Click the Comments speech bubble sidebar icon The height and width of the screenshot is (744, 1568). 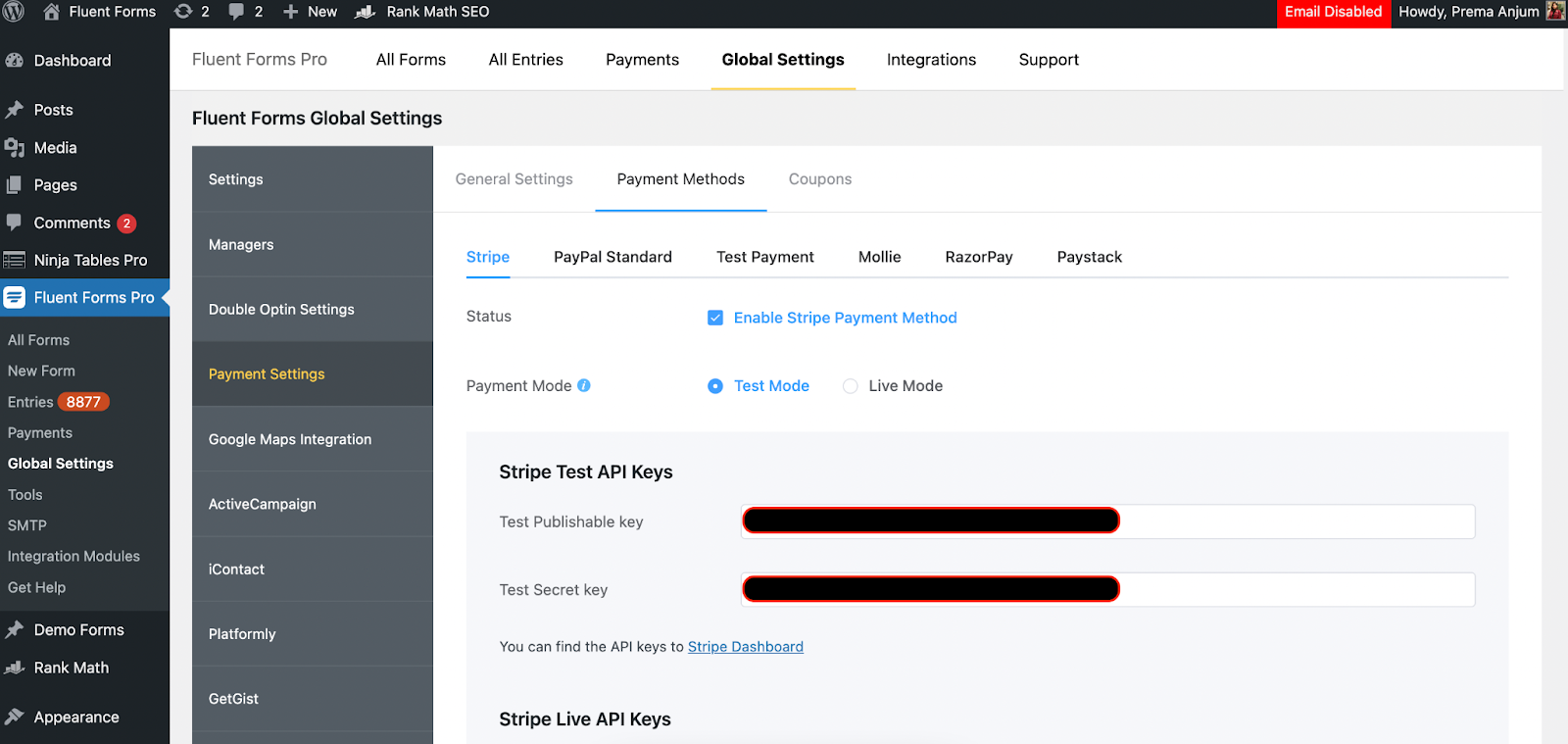point(14,223)
